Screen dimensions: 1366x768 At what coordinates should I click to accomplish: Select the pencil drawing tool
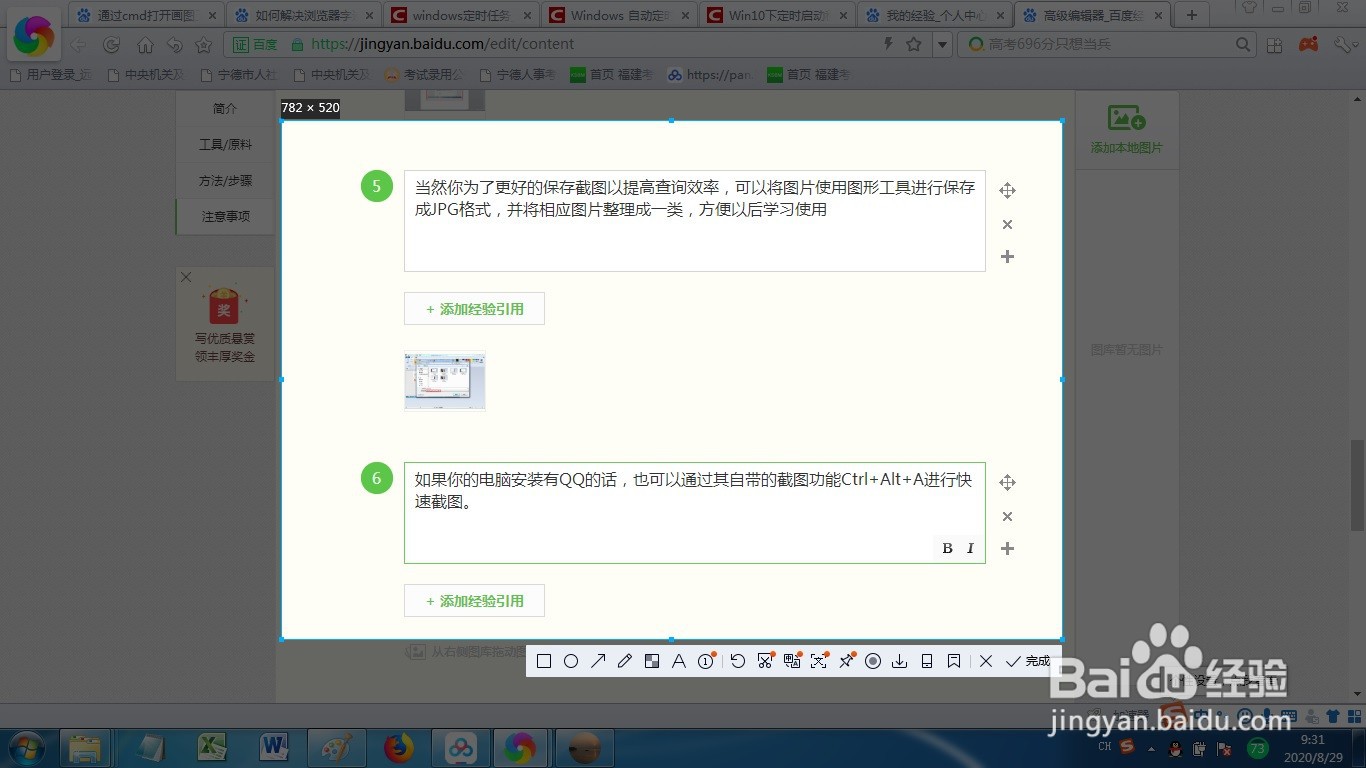[625, 661]
